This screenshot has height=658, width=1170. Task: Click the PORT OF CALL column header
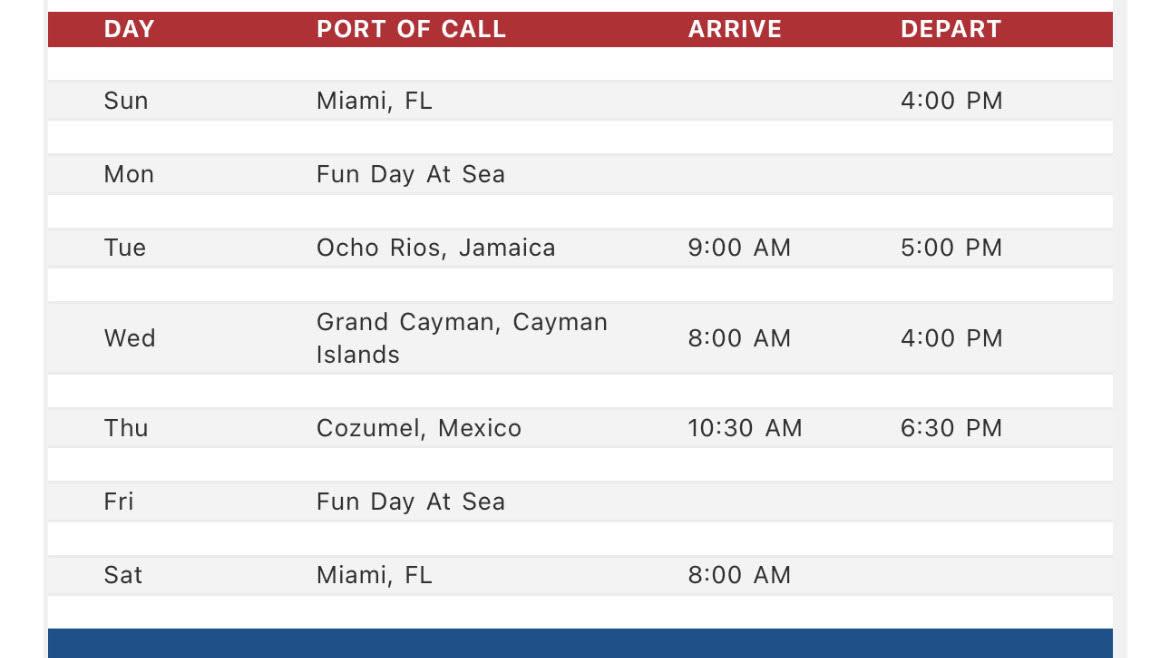pyautogui.click(x=411, y=29)
